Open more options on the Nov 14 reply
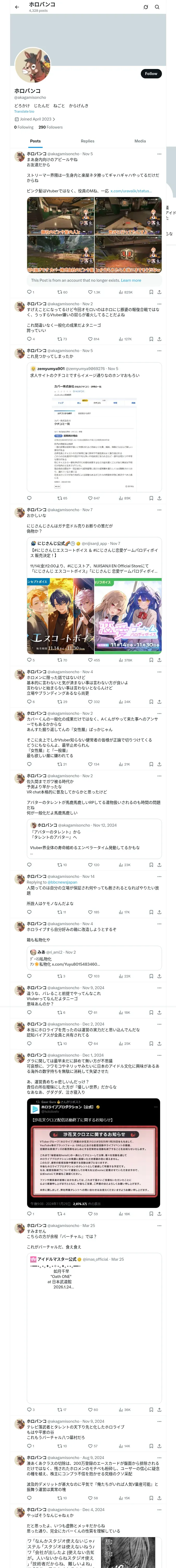Image resolution: width=176 pixels, height=1568 pixels. [159, 876]
